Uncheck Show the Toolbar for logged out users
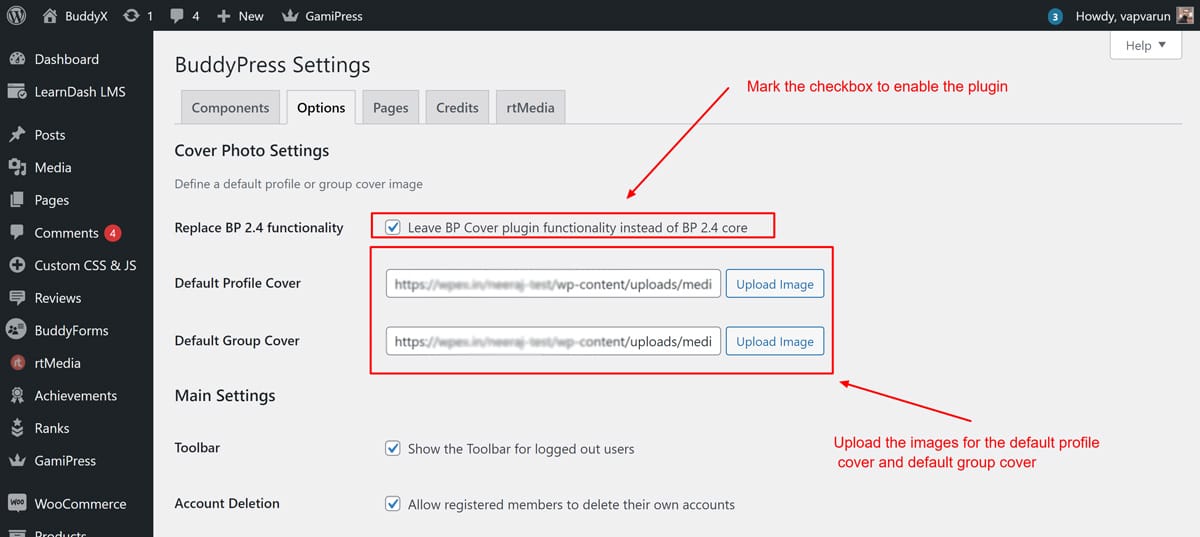 (393, 449)
